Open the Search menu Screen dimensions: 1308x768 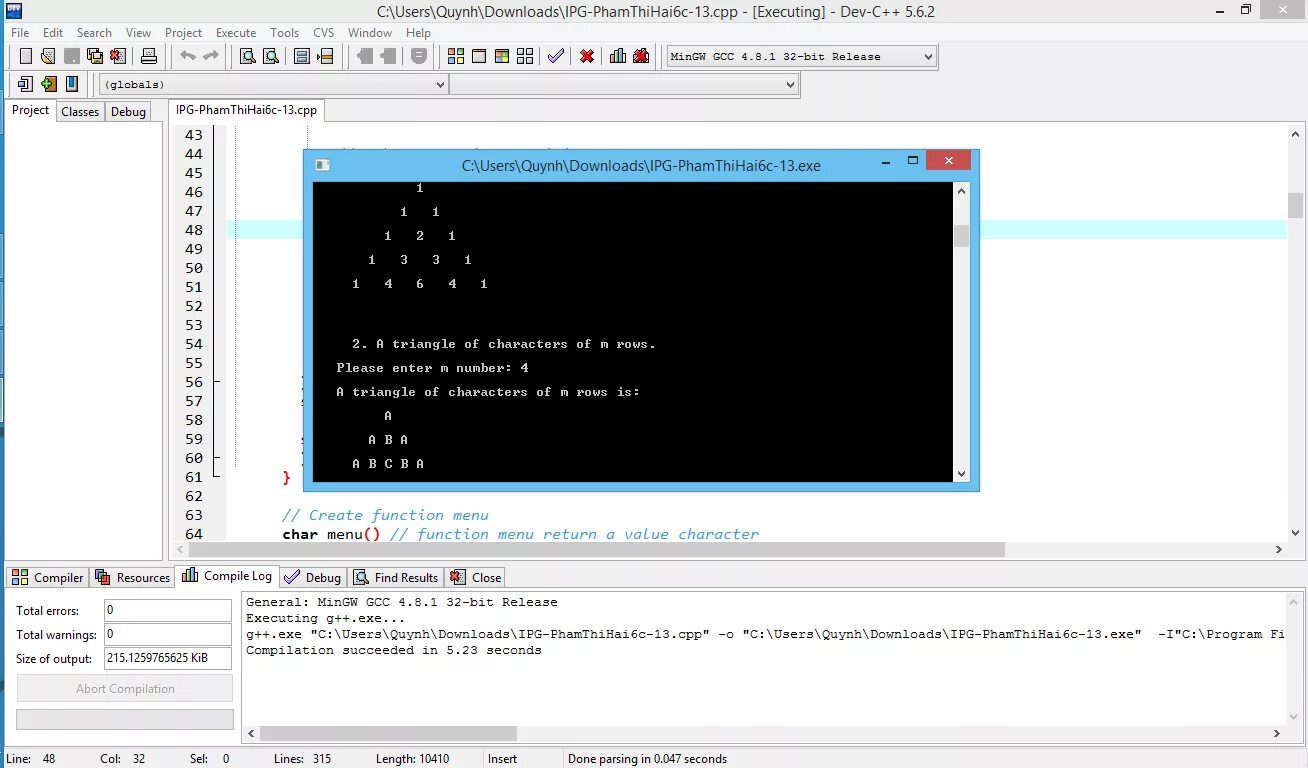pyautogui.click(x=94, y=33)
